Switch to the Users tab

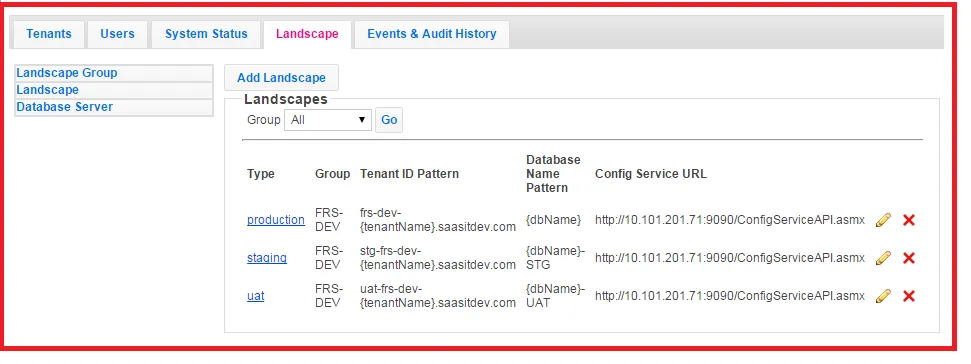pyautogui.click(x=117, y=34)
